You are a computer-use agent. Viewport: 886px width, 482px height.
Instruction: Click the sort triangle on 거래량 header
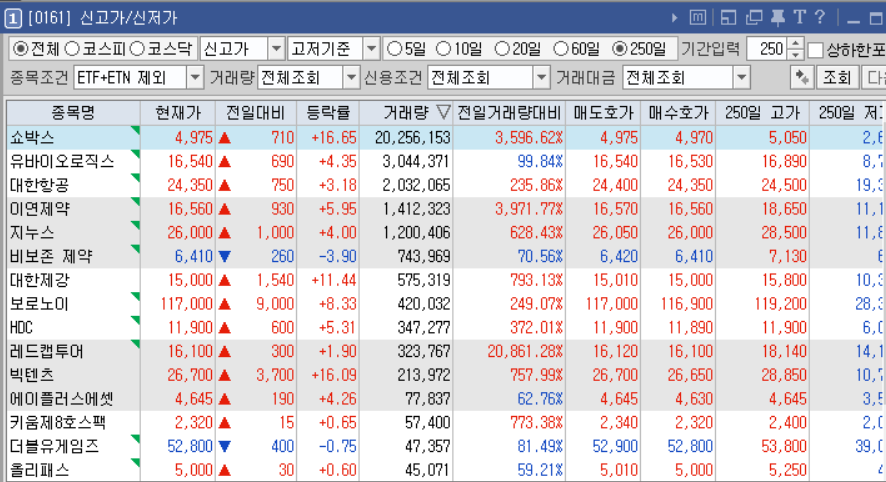444,112
